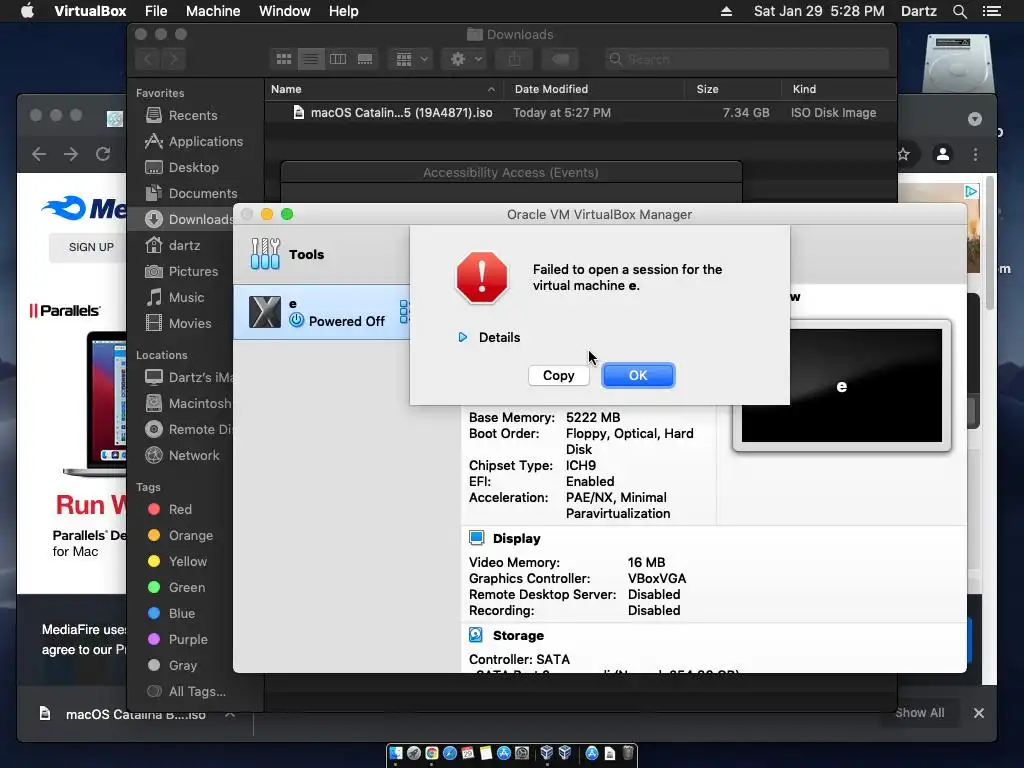The height and width of the screenshot is (768, 1024).
Task: Click the eject icon in menu bar
Action: pos(726,11)
